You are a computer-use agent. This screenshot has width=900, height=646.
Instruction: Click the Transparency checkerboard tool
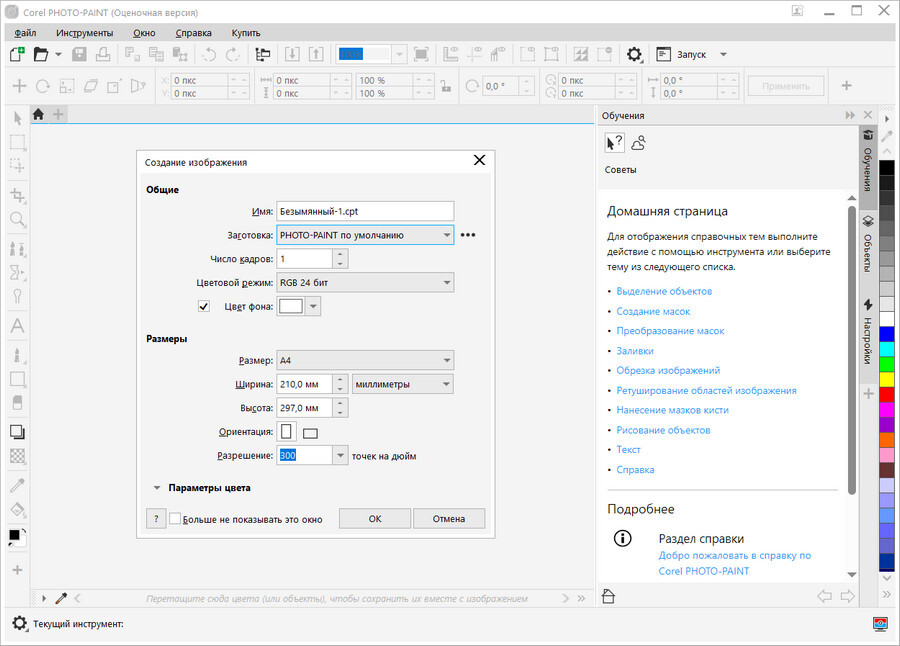click(x=18, y=456)
